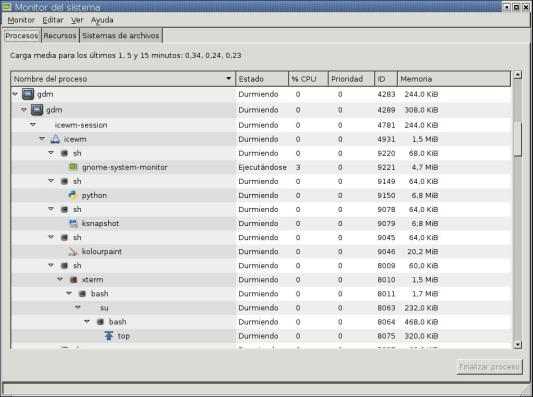Viewport: 533px width, 397px height.
Task: Switch to the Recursos tab
Action: click(x=60, y=36)
